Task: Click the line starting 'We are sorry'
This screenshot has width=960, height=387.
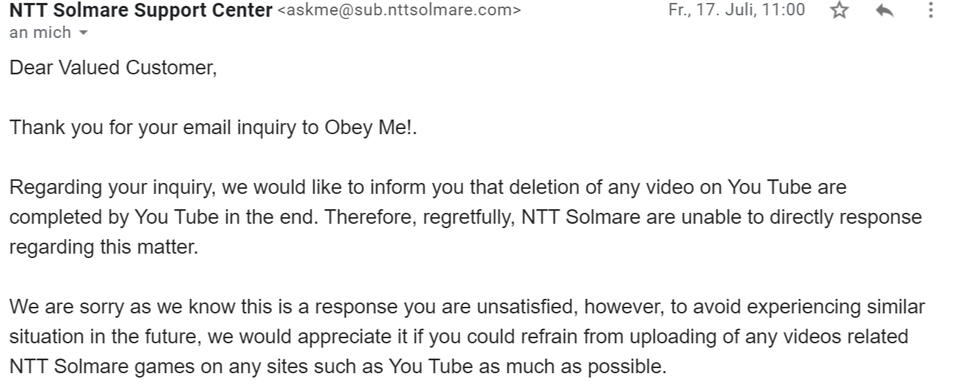Action: pyautogui.click(x=467, y=306)
